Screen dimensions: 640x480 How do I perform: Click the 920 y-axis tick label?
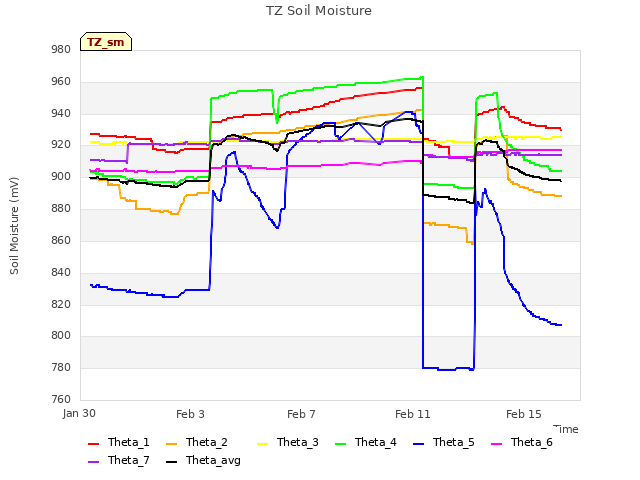point(61,145)
